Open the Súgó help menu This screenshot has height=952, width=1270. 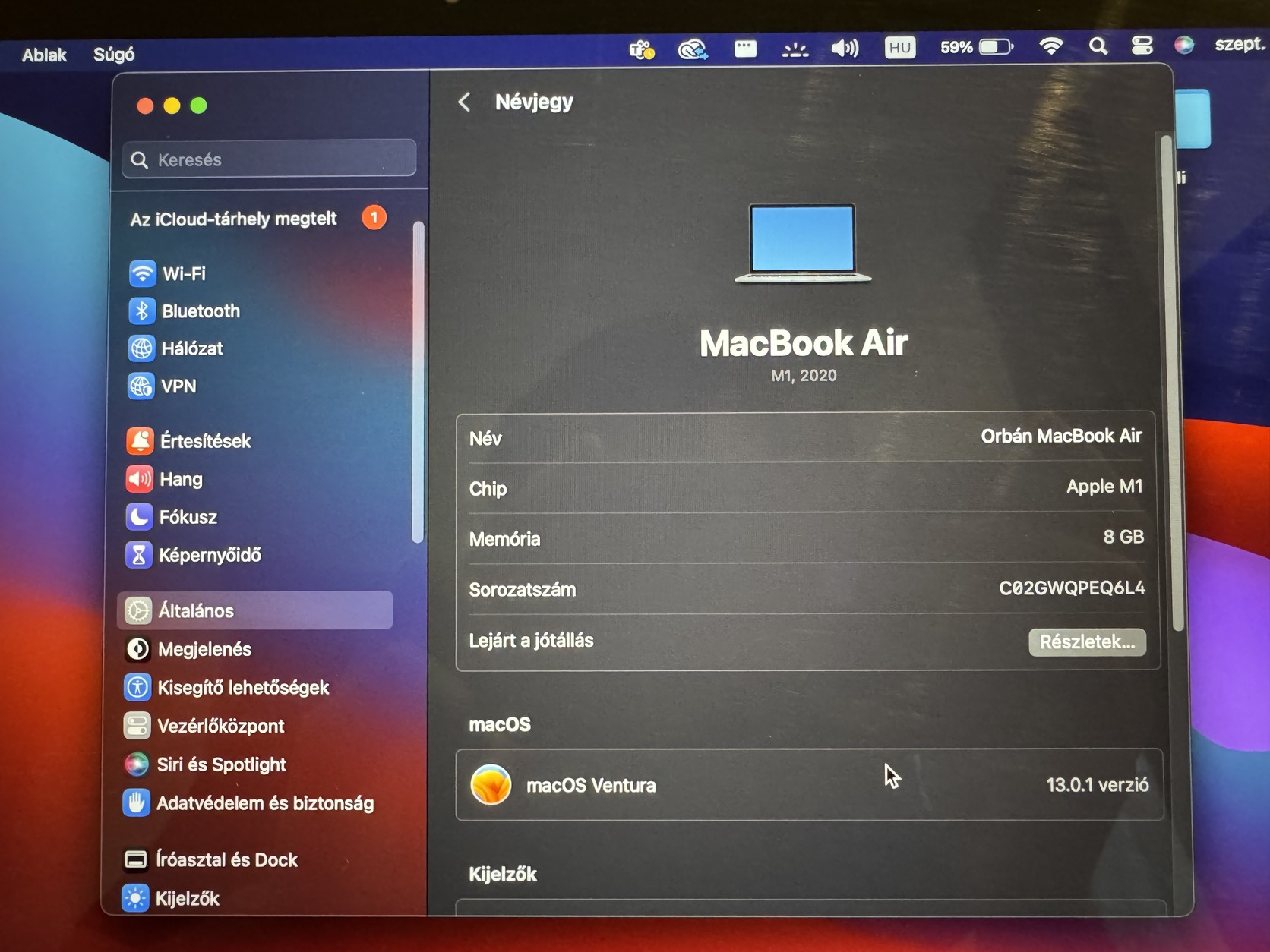114,54
